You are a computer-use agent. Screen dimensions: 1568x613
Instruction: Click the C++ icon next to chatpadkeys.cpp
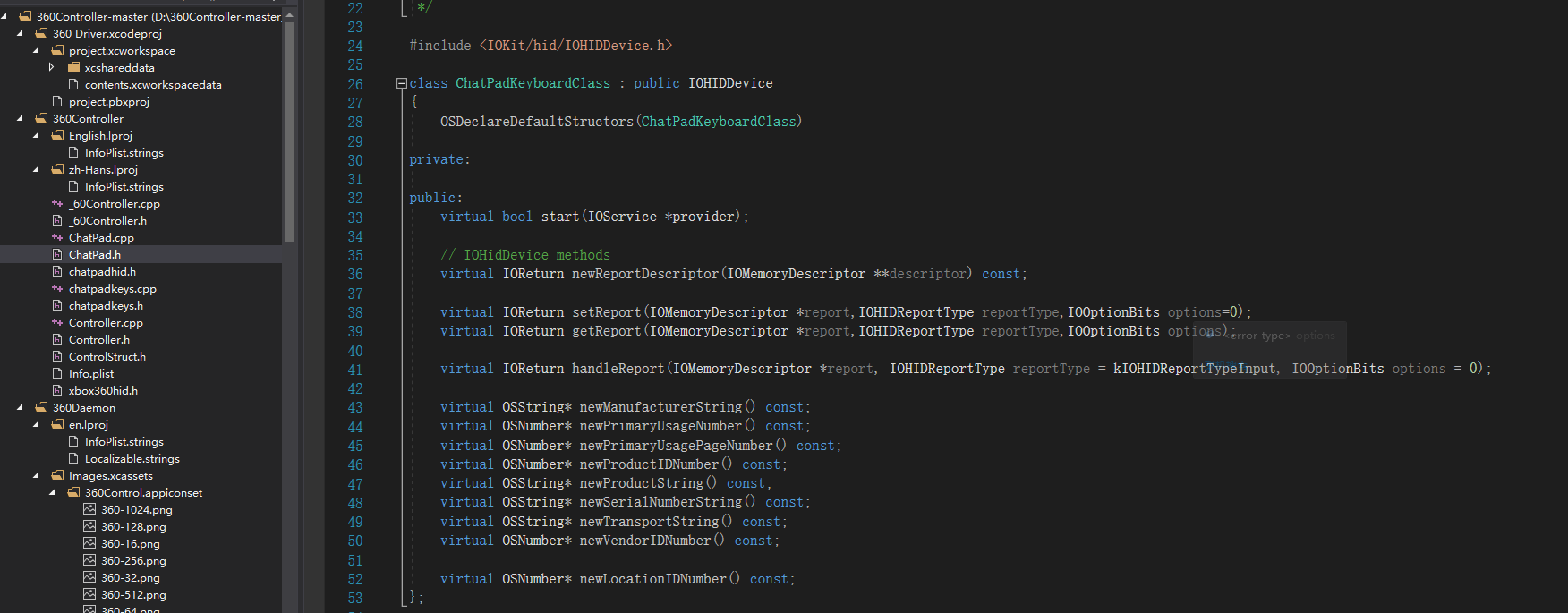57,289
